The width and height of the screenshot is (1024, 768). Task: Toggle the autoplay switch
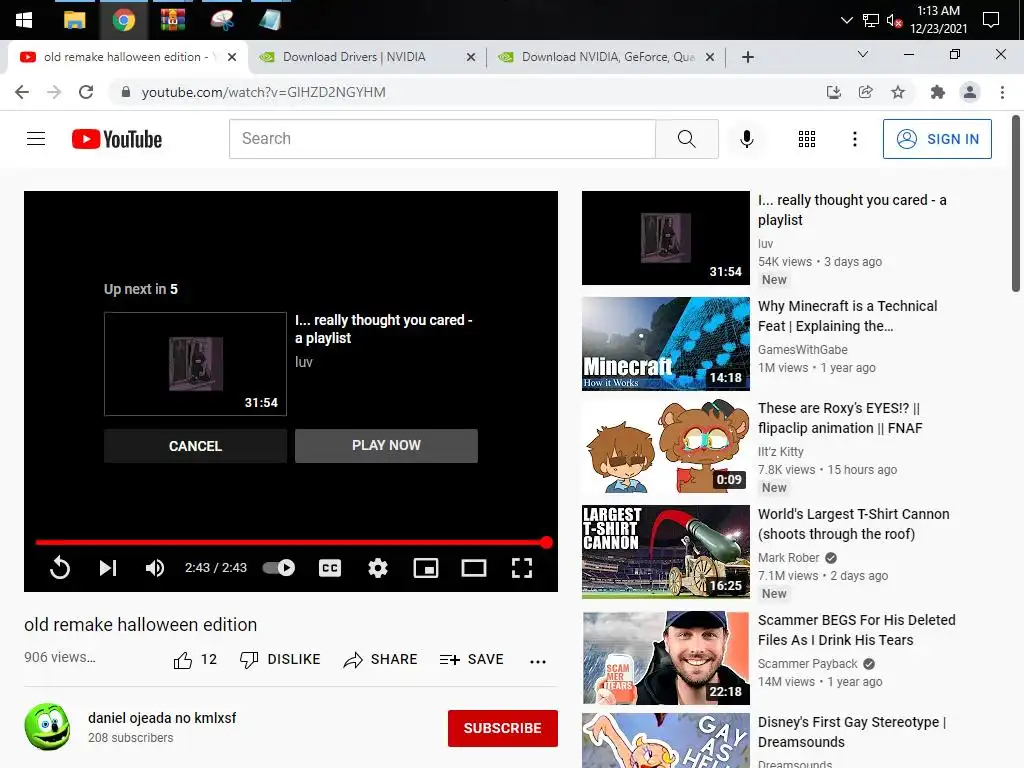[x=279, y=568]
